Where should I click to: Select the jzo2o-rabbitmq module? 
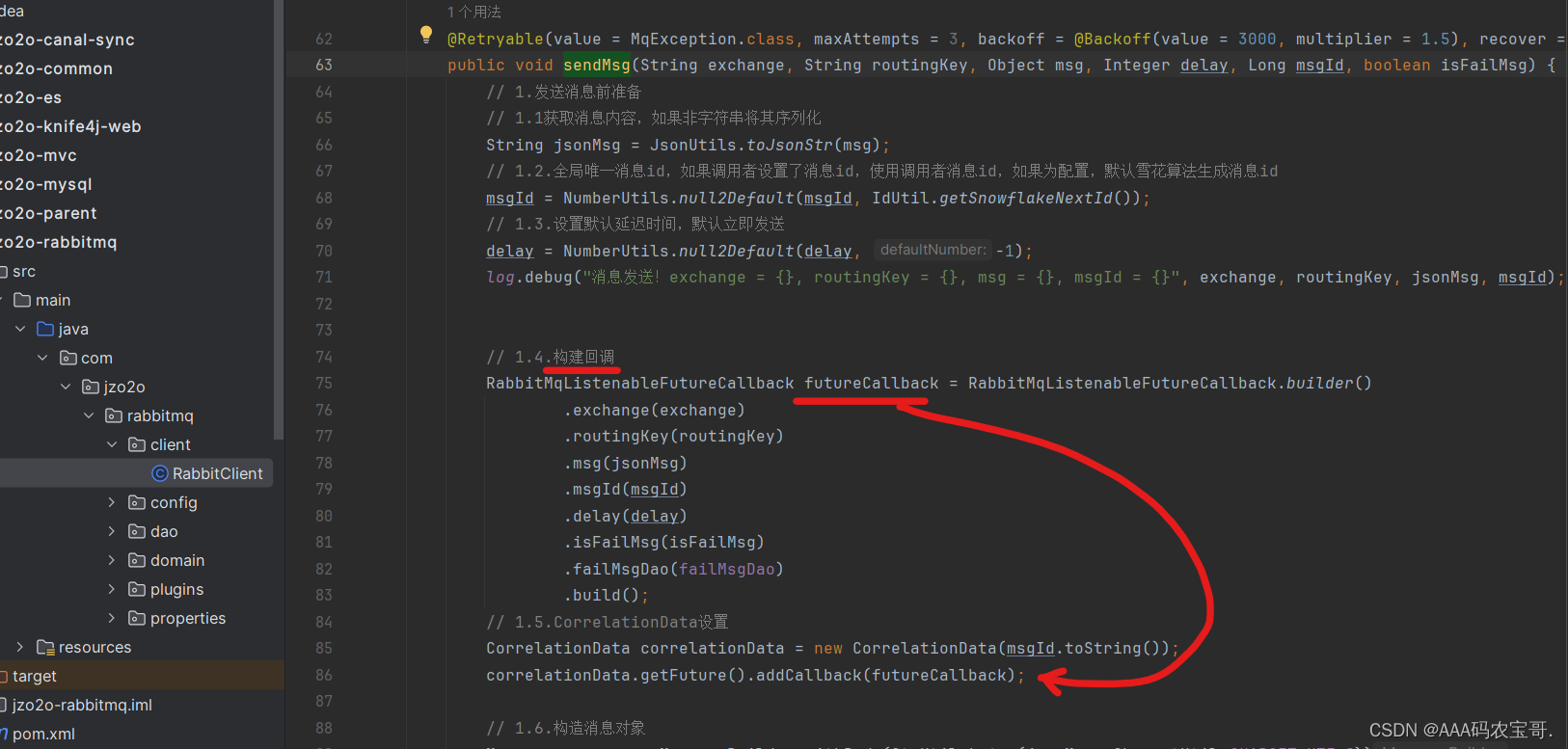click(x=58, y=242)
